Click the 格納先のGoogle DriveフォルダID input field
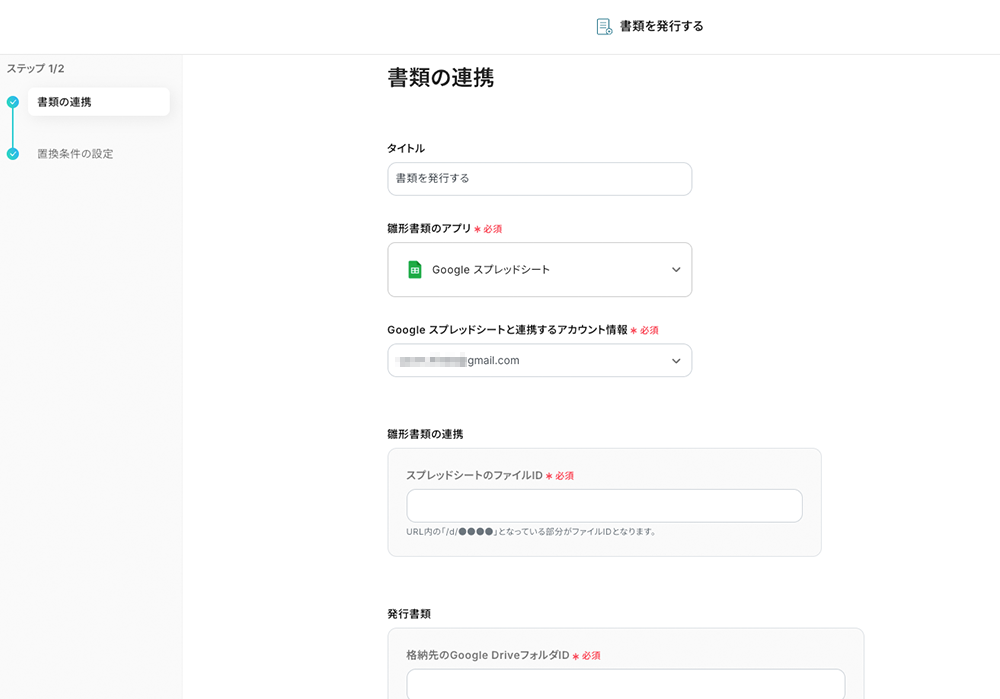This screenshot has height=699, width=1000. coord(626,684)
